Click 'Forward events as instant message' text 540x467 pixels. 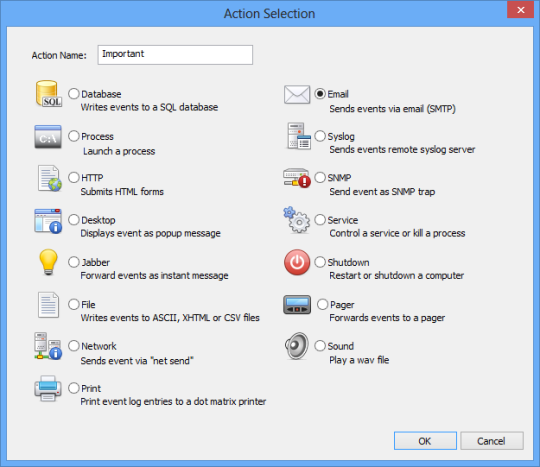point(154,276)
